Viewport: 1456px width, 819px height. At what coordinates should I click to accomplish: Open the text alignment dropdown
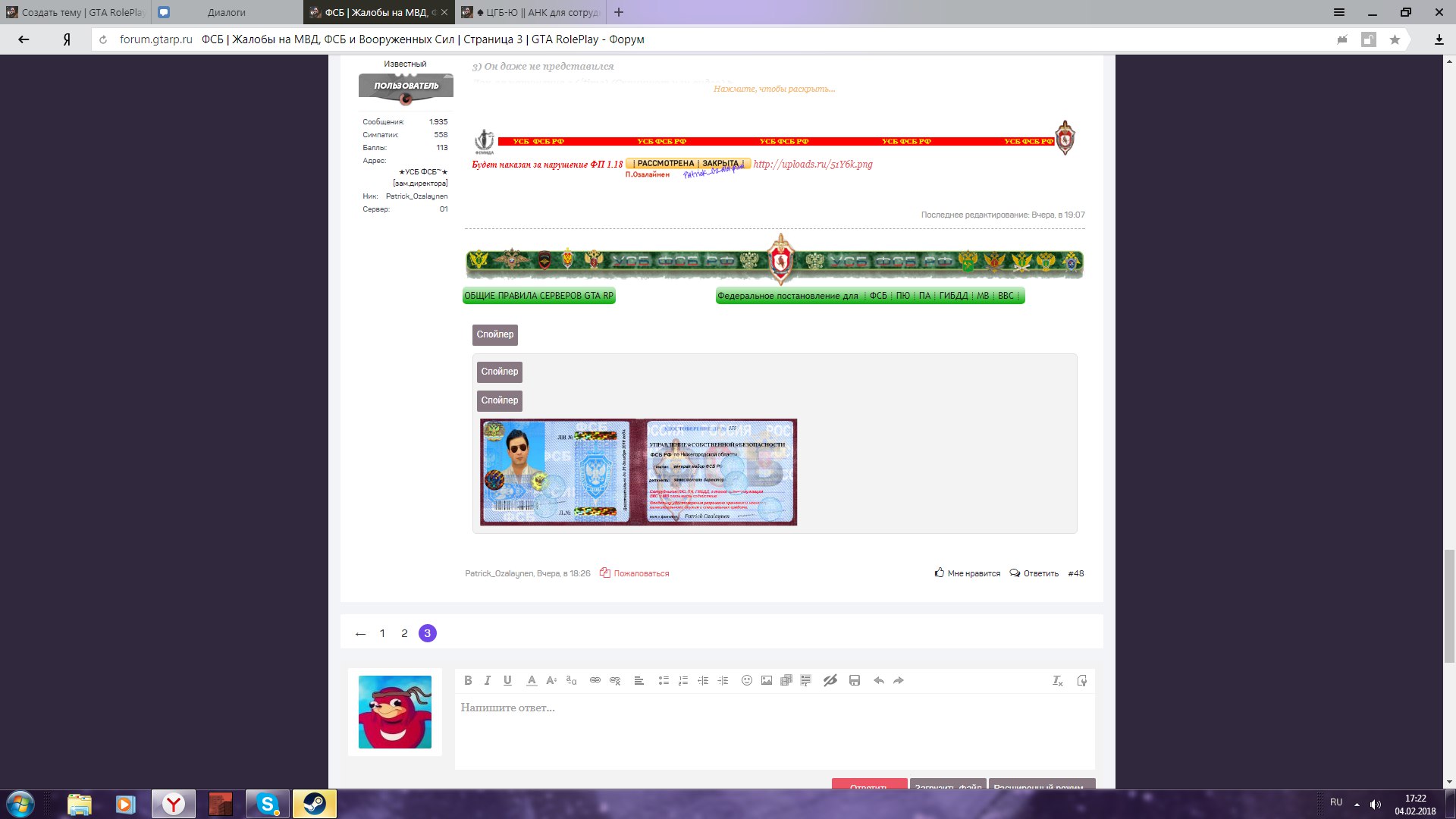pos(639,680)
